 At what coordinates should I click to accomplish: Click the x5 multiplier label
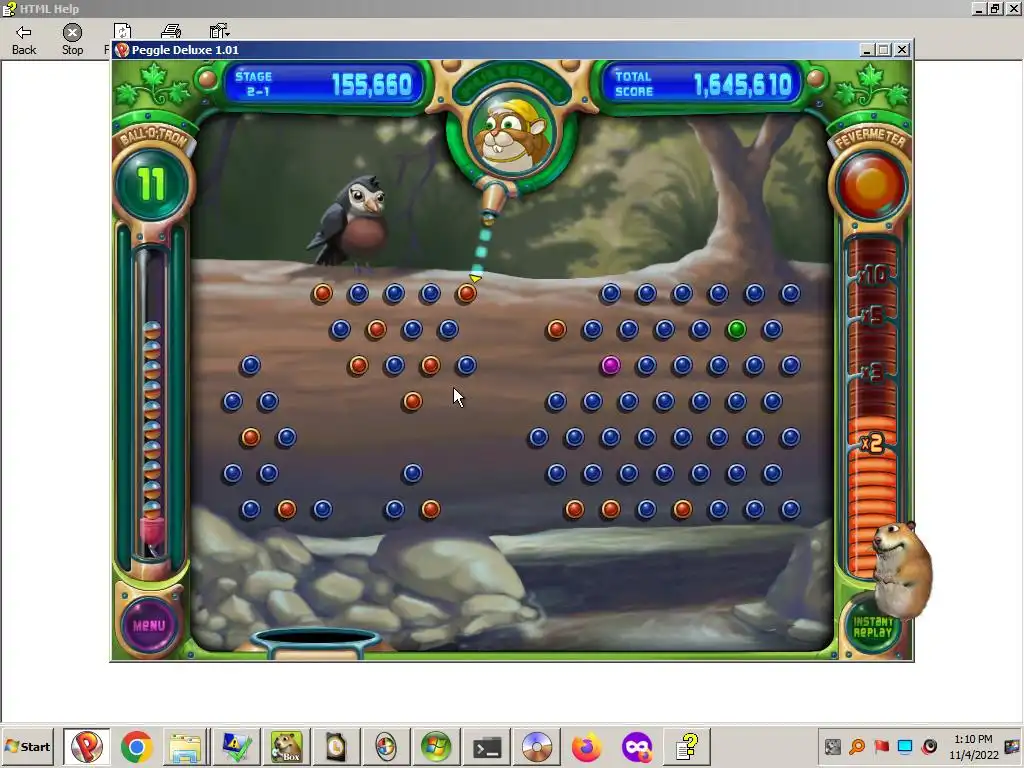coord(872,316)
